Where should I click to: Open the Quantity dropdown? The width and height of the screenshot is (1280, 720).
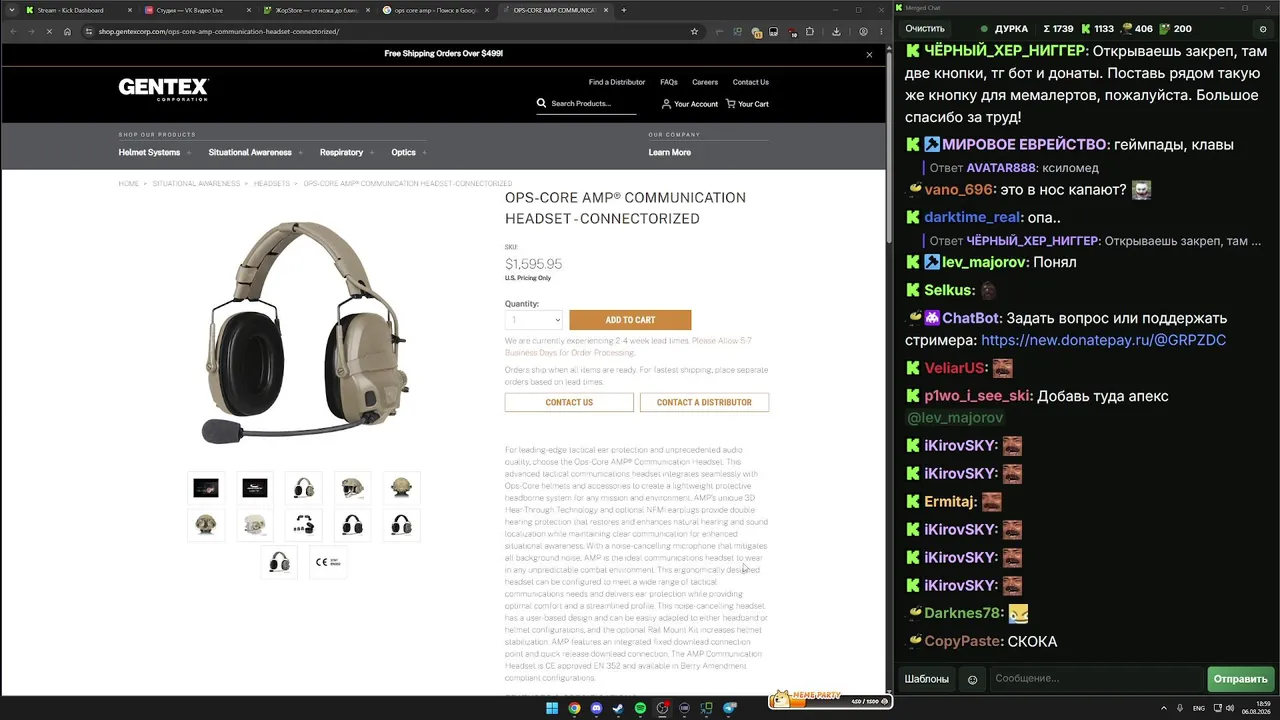click(534, 320)
